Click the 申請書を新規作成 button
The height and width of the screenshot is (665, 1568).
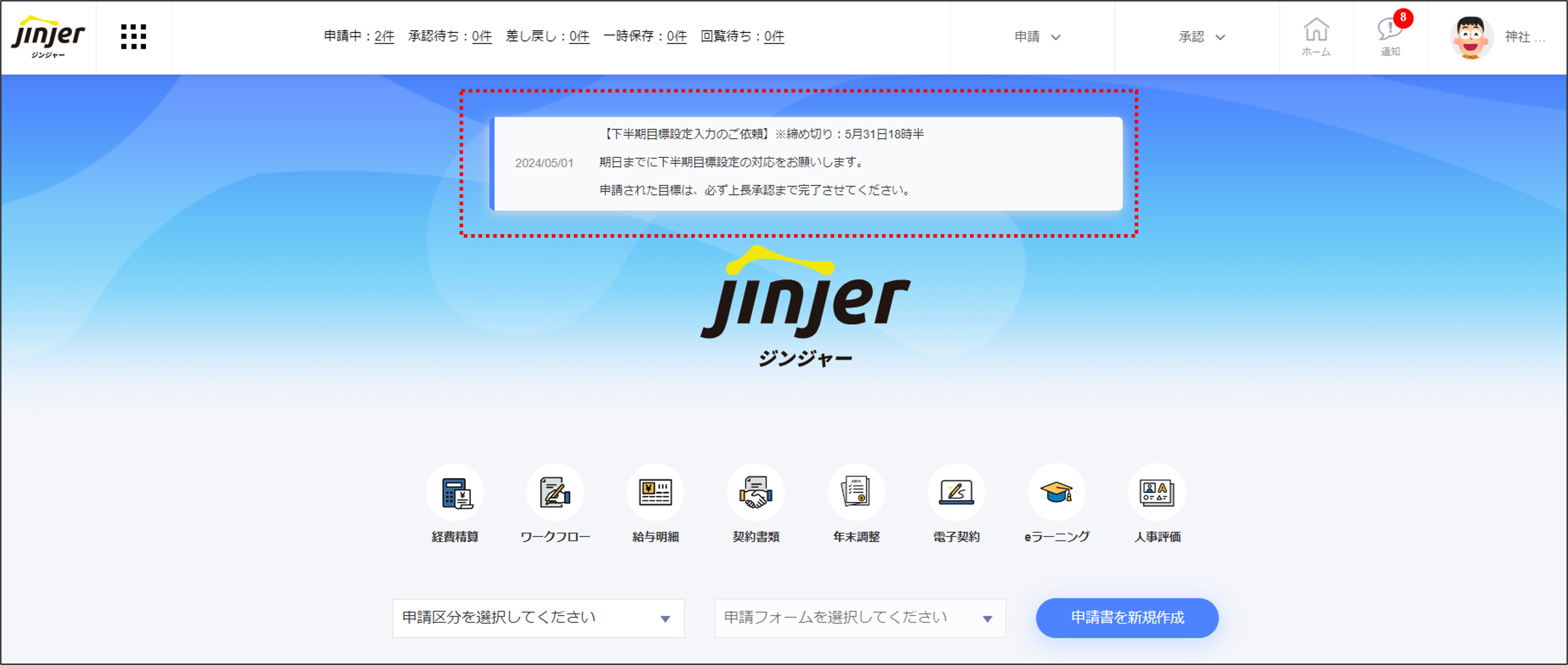1127,618
